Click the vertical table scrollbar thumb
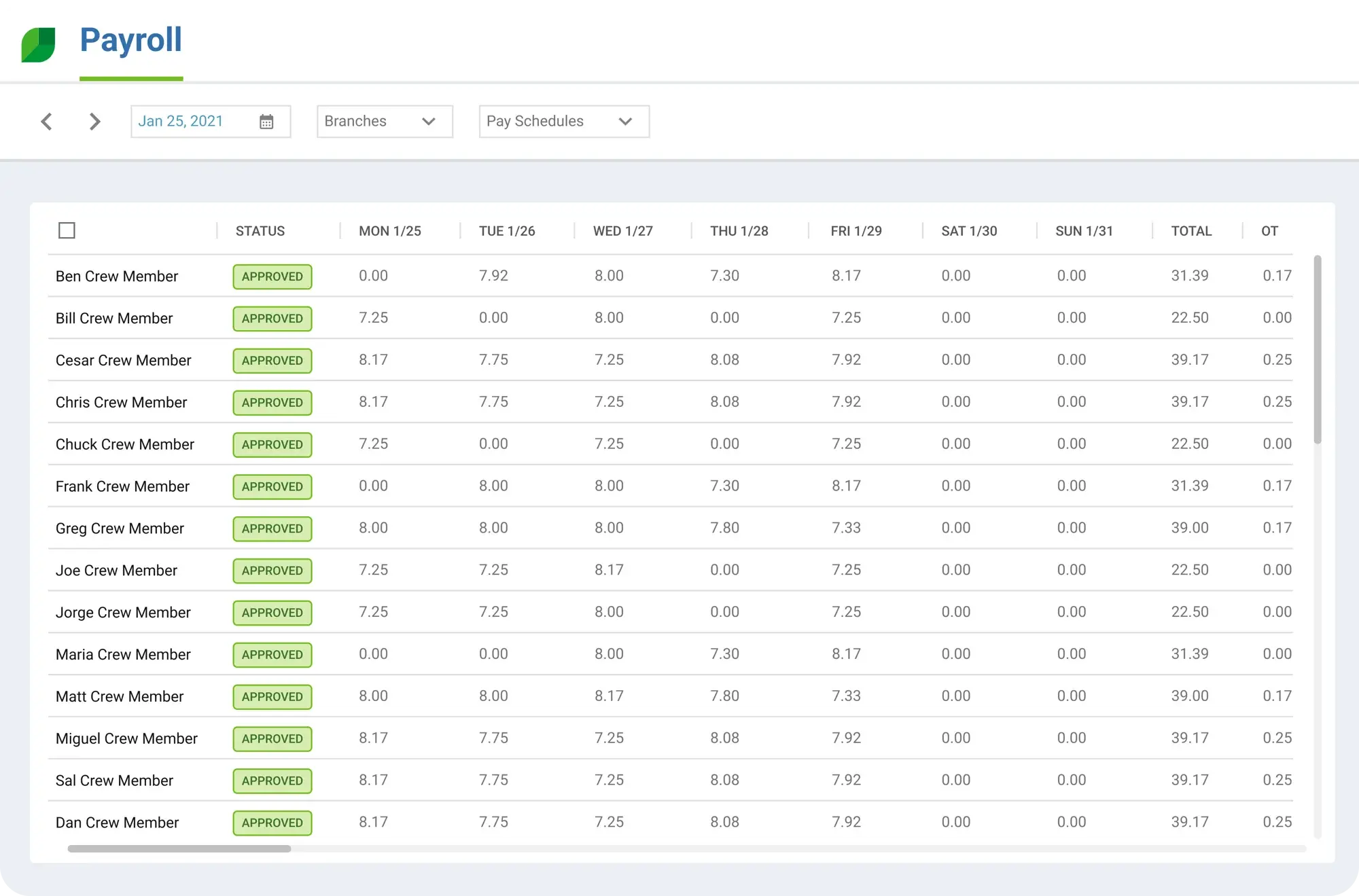Image resolution: width=1359 pixels, height=896 pixels. (x=1318, y=350)
